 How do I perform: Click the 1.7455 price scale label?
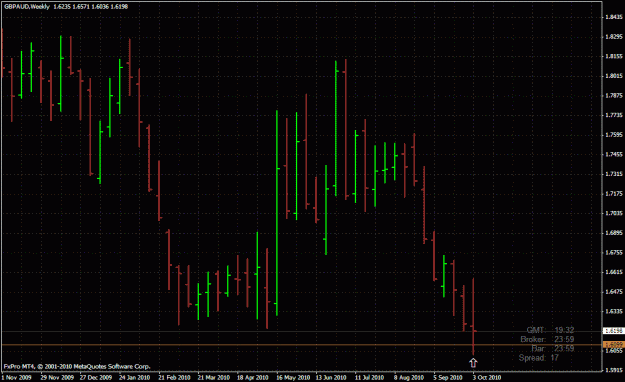(x=613, y=154)
